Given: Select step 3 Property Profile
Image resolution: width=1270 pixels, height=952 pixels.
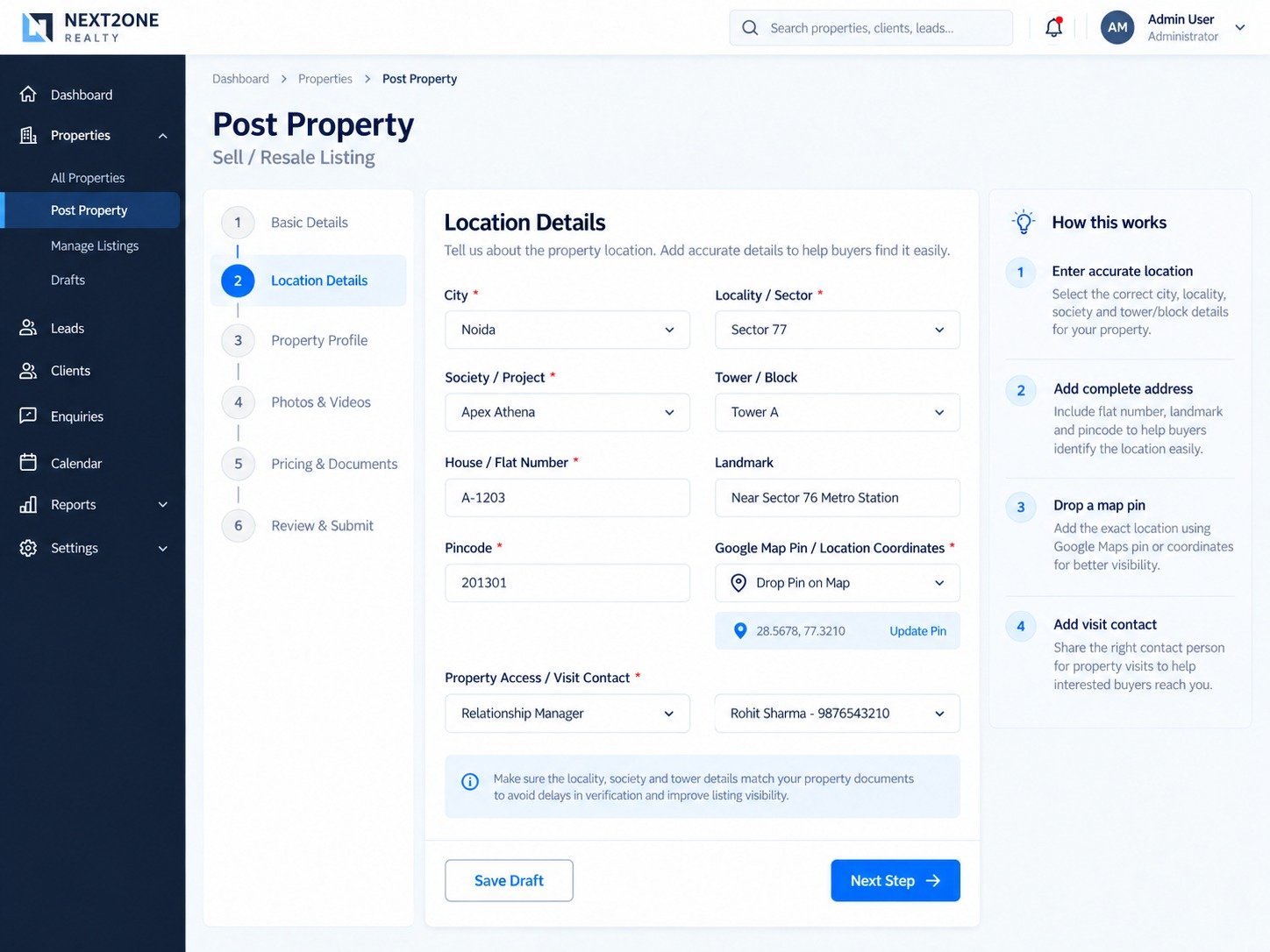Looking at the screenshot, I should (308, 340).
